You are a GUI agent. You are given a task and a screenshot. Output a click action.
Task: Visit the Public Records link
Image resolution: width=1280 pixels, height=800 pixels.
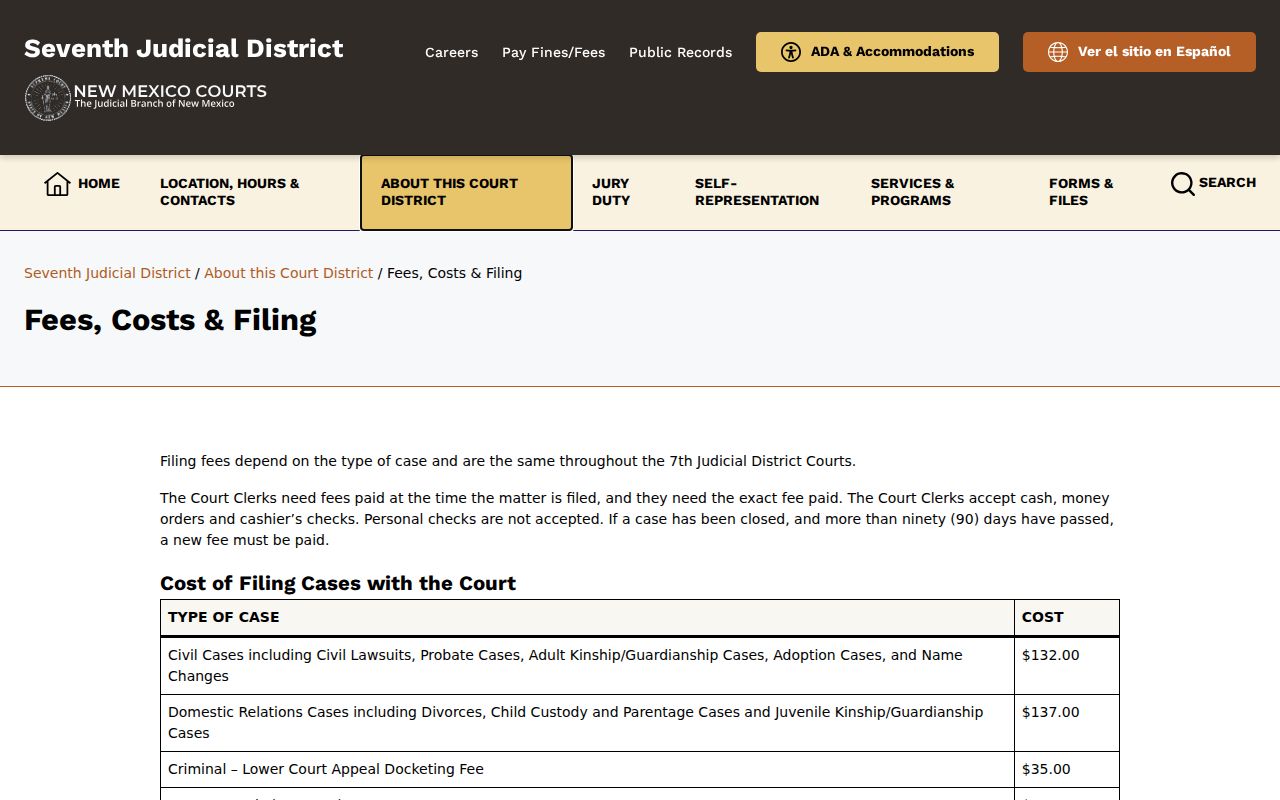[x=680, y=52]
